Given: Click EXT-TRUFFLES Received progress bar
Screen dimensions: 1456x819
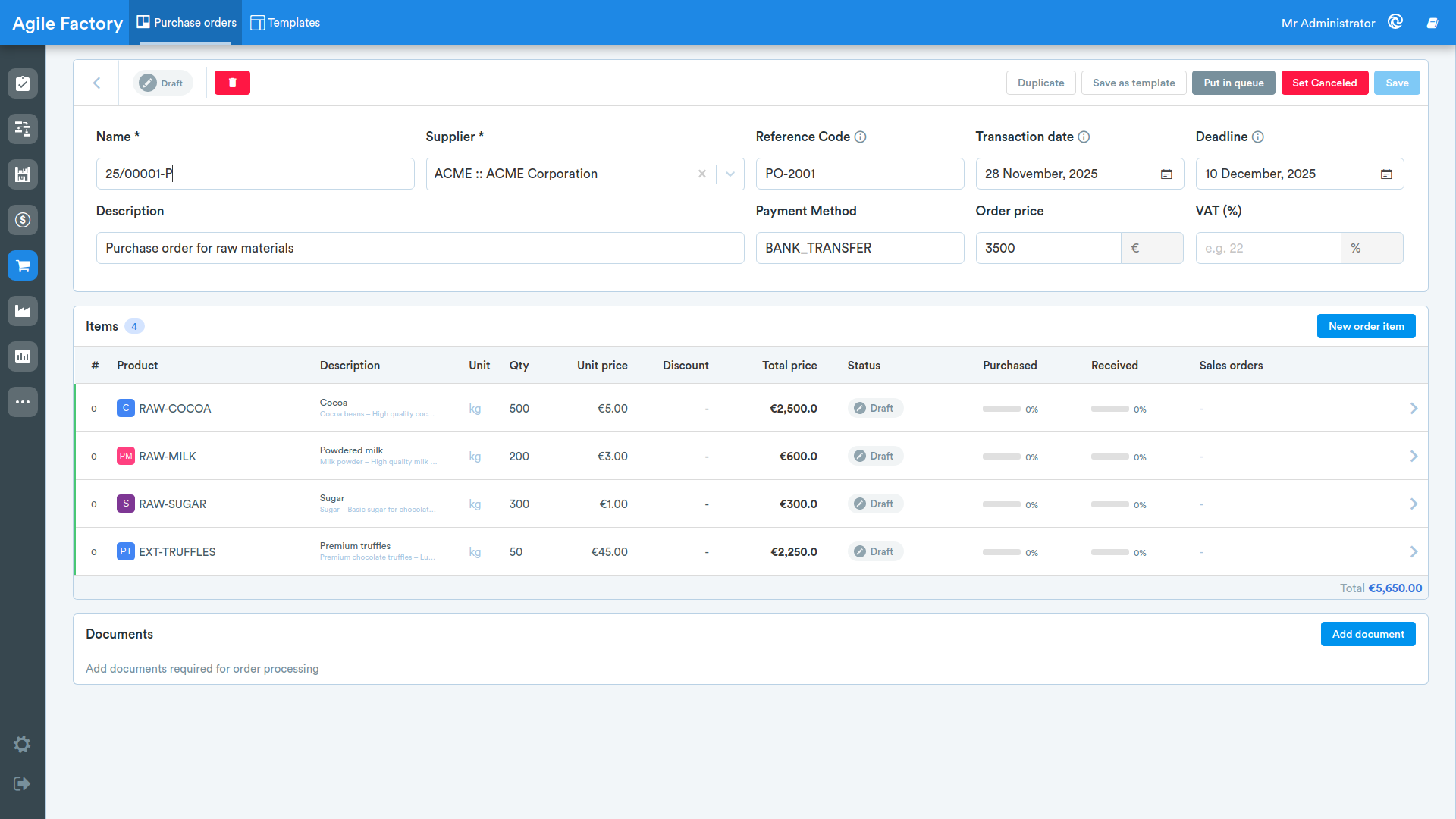Looking at the screenshot, I should click(1110, 552).
